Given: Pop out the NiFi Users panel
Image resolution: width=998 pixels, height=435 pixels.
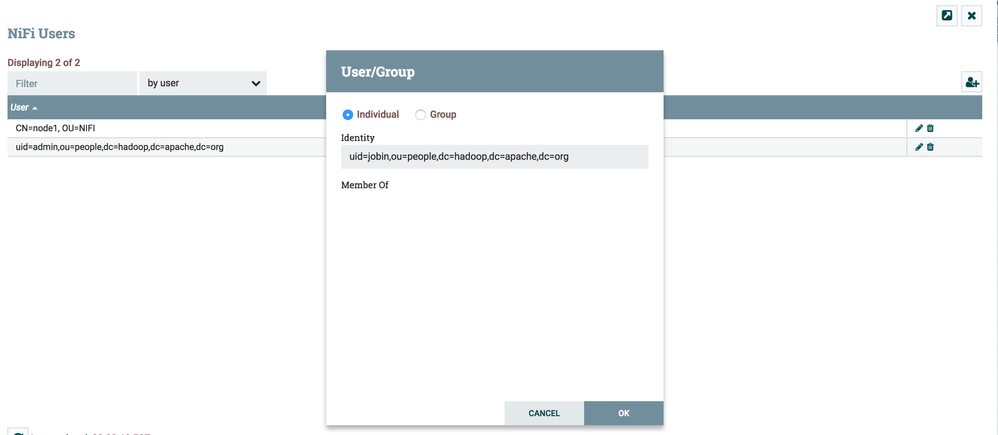Looking at the screenshot, I should (x=947, y=16).
